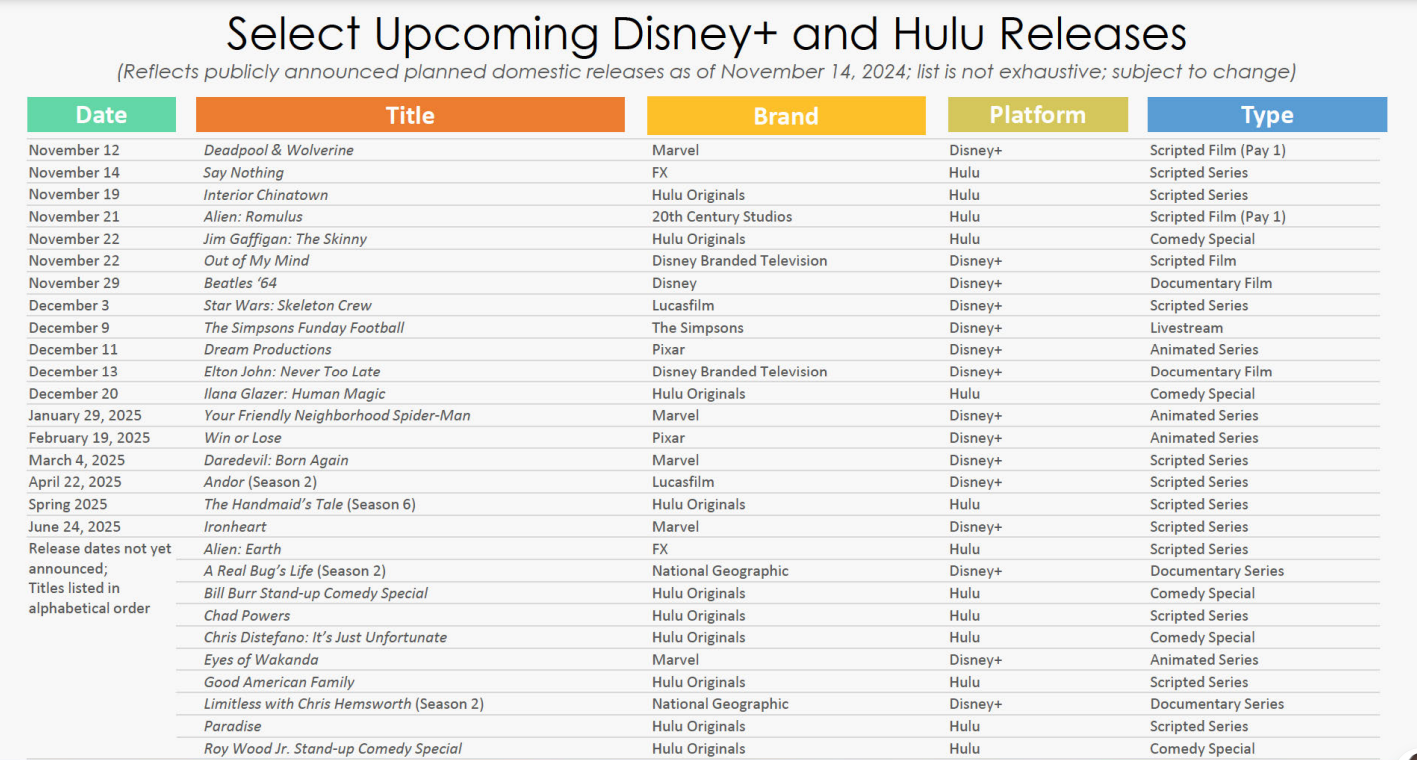The width and height of the screenshot is (1417, 760).
Task: Select 'The Simpsons Funday Football' title
Action: [x=304, y=327]
